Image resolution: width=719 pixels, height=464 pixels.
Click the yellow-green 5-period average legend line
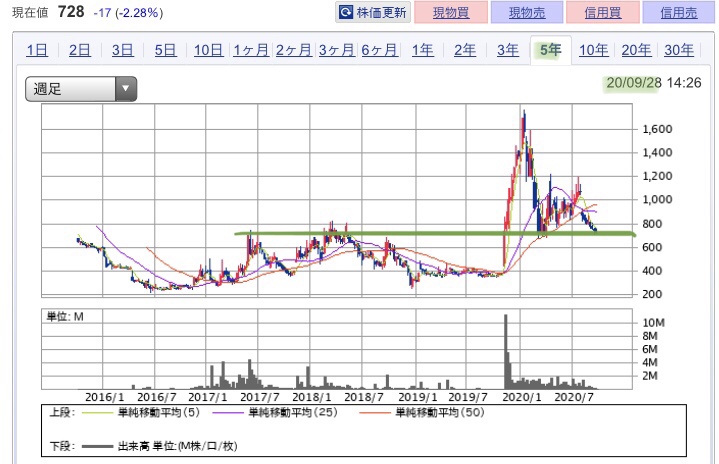(x=97, y=413)
